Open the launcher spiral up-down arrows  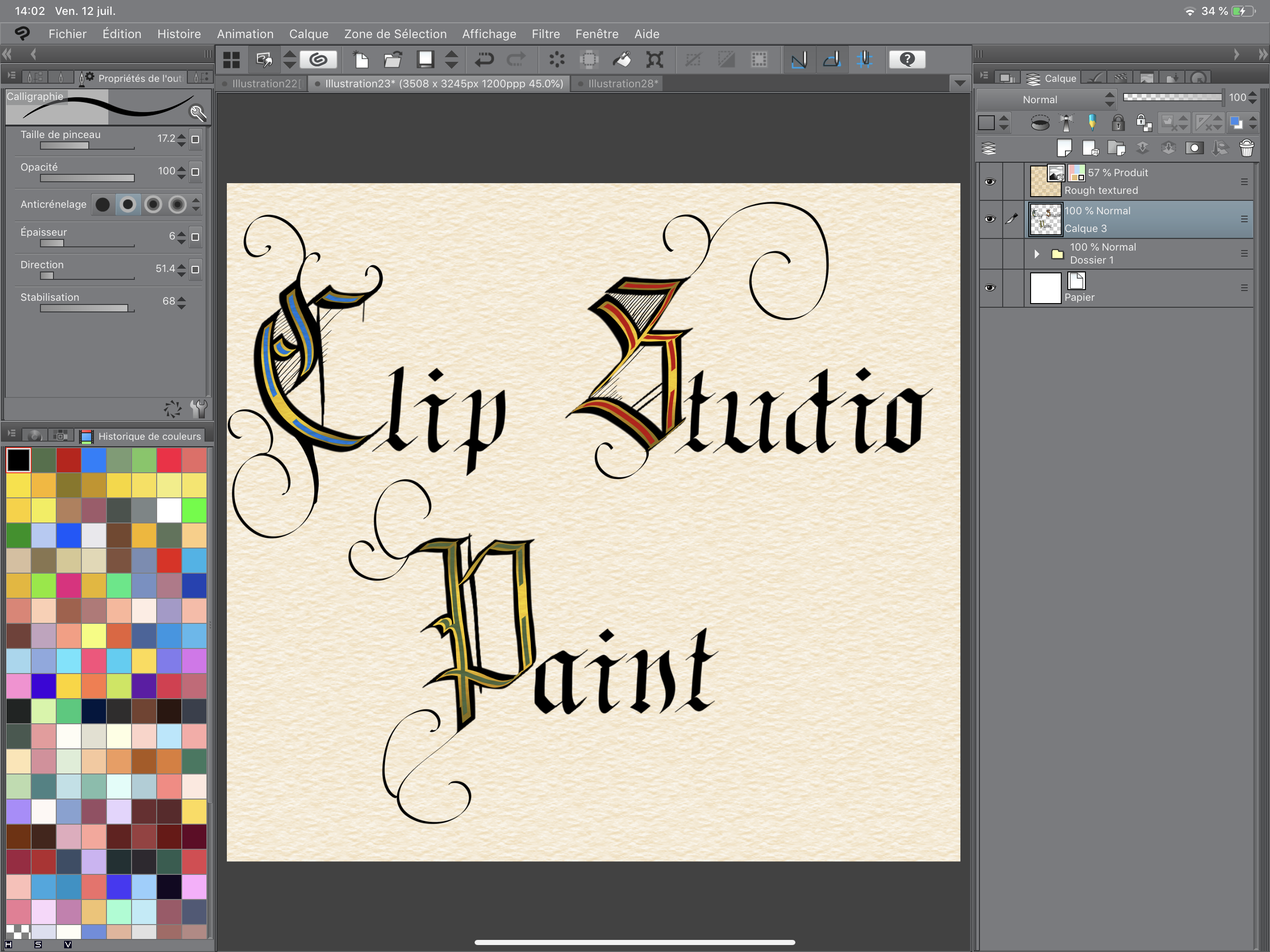pyautogui.click(x=290, y=59)
